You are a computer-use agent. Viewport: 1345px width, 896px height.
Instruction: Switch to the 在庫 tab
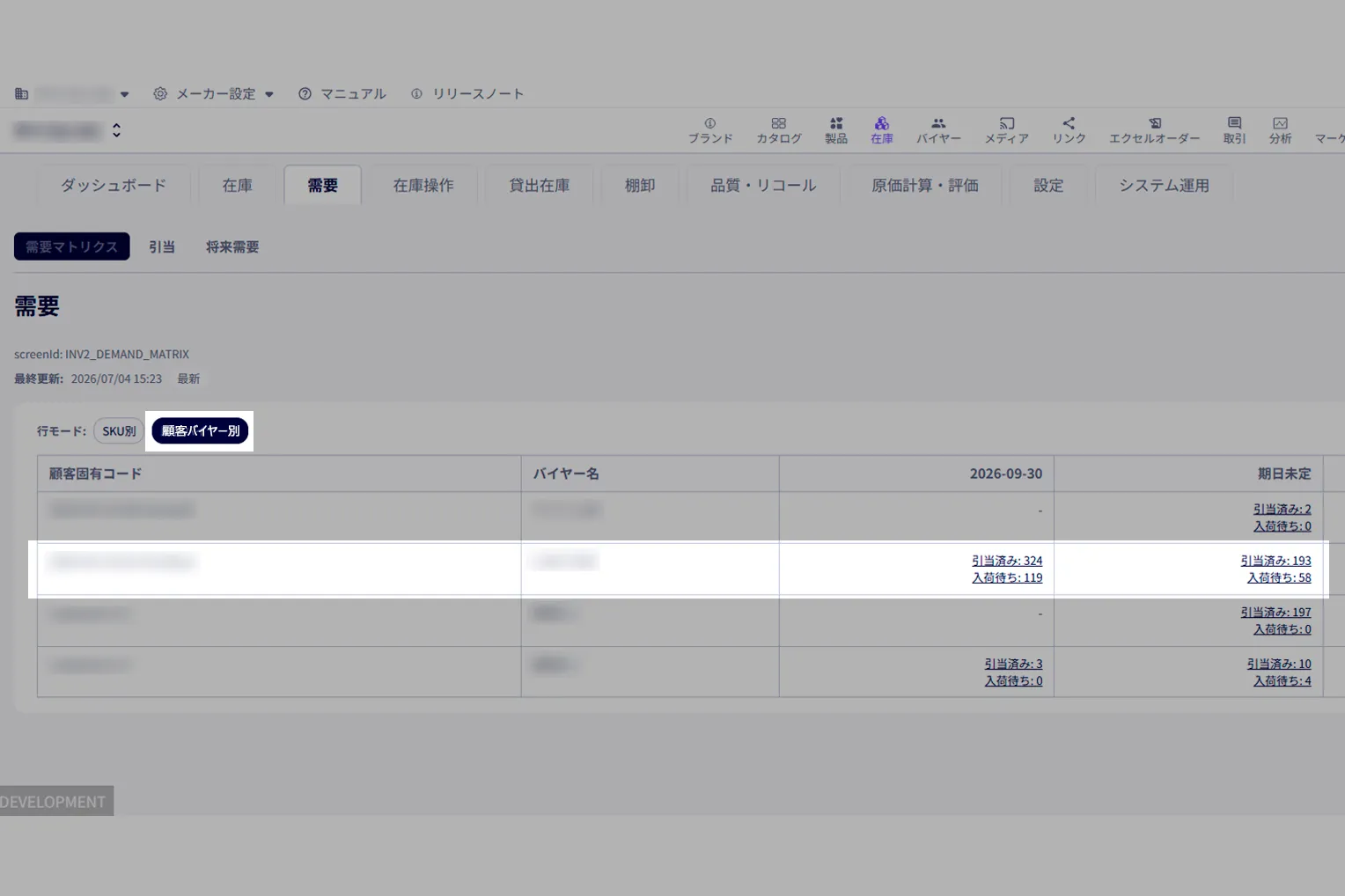pyautogui.click(x=237, y=185)
